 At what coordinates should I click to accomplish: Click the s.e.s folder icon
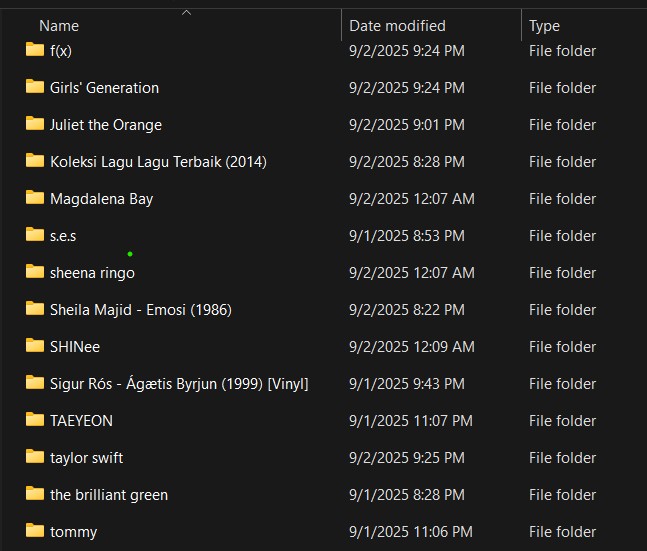[x=35, y=234]
